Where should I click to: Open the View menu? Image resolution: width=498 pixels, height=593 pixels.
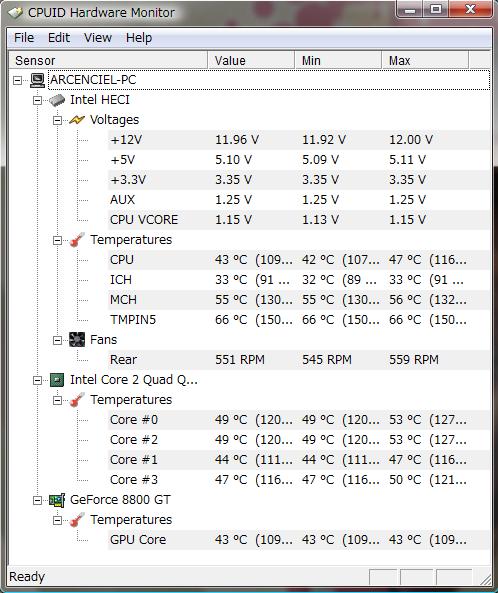98,38
